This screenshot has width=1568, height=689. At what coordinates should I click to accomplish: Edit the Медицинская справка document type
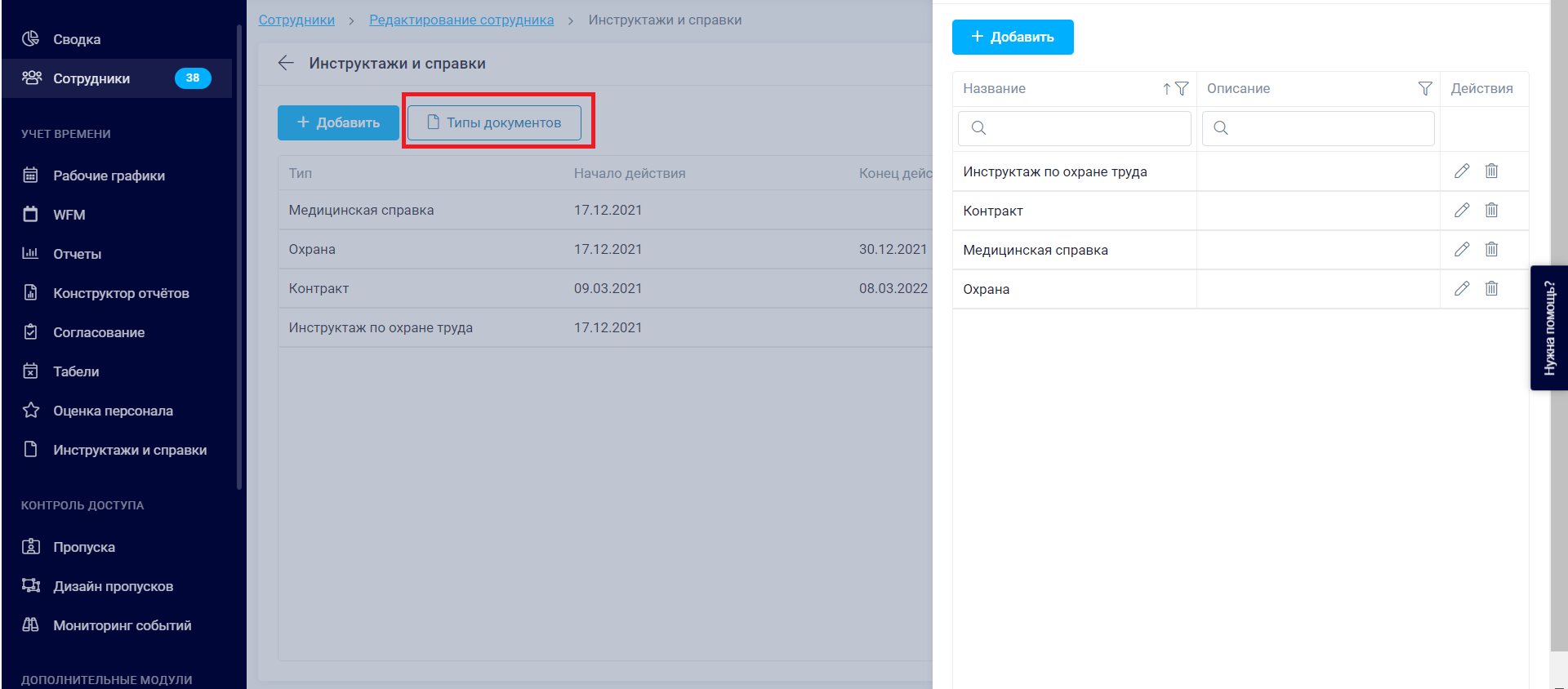[1462, 249]
